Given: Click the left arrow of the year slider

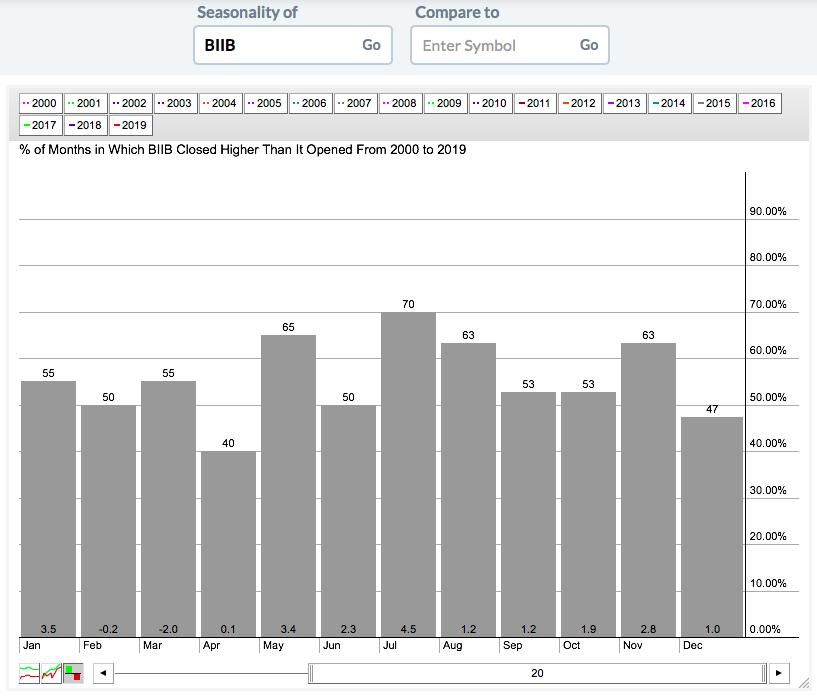Looking at the screenshot, I should click(x=103, y=673).
